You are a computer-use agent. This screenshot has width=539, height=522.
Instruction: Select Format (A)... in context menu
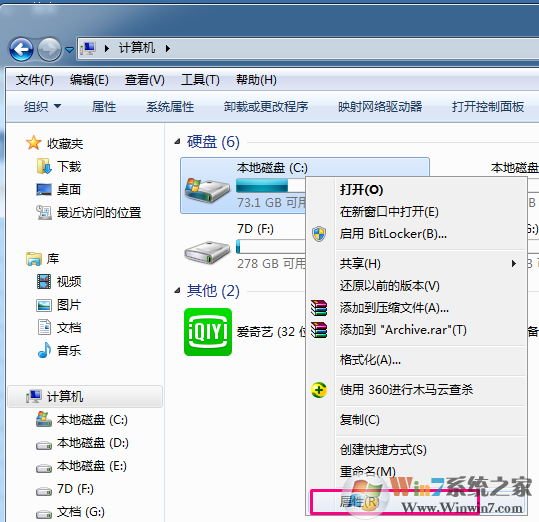click(370, 360)
